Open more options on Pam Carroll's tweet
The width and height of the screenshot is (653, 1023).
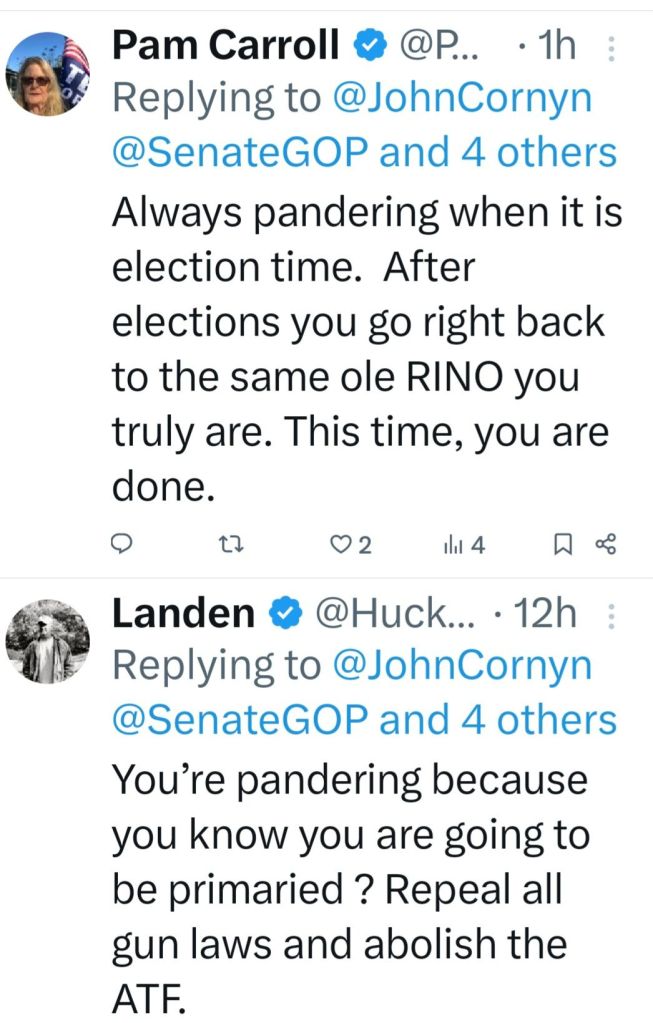tap(612, 47)
